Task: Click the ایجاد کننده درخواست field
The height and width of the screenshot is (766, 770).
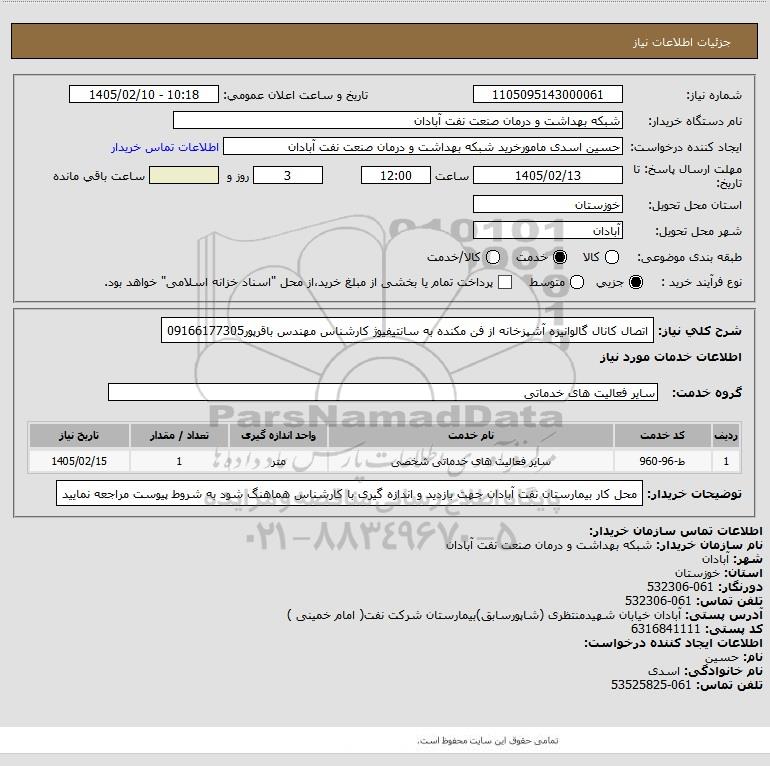Action: 423,147
